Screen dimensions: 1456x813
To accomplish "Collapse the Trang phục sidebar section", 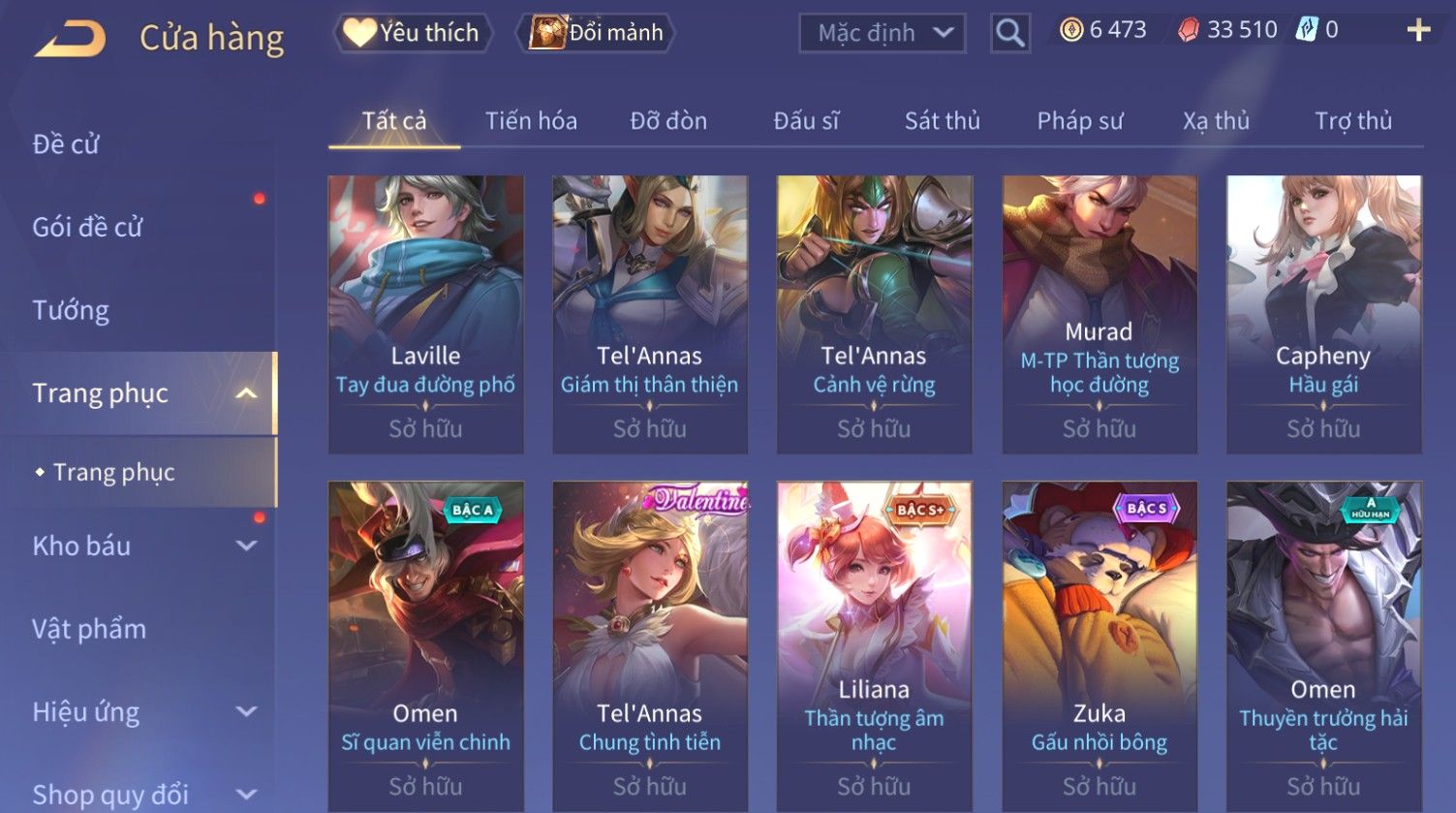I will (x=246, y=393).
